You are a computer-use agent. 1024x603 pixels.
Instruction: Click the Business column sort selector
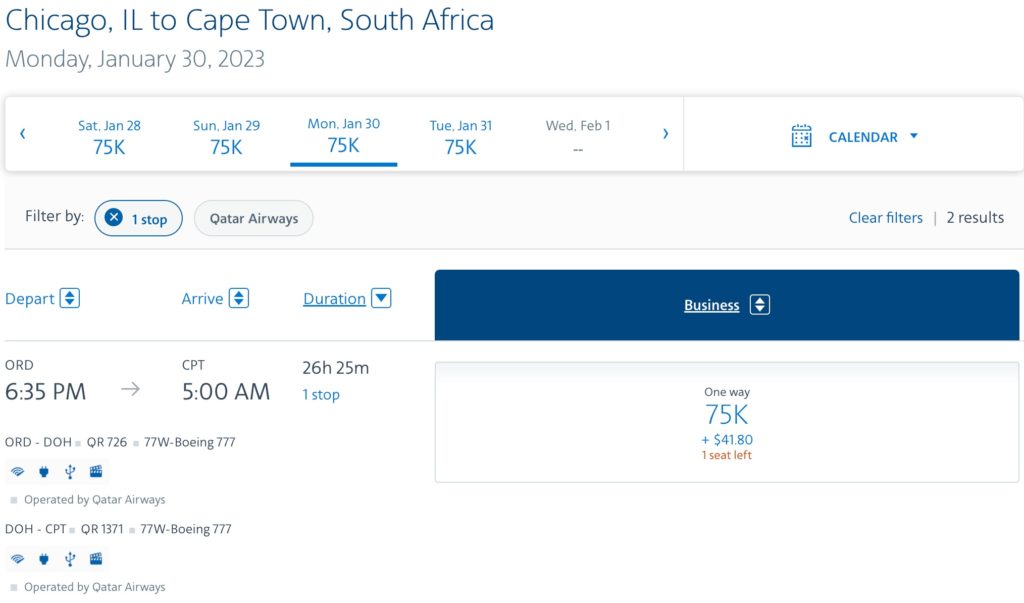click(x=759, y=305)
